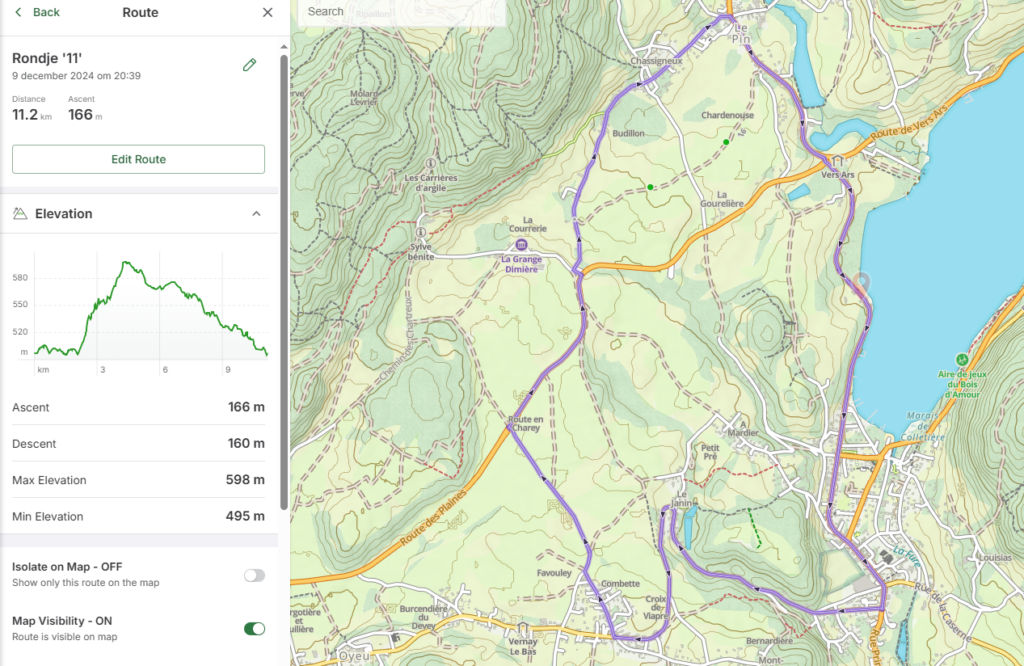Click the sidebar vertical scrollbar

tap(283, 280)
